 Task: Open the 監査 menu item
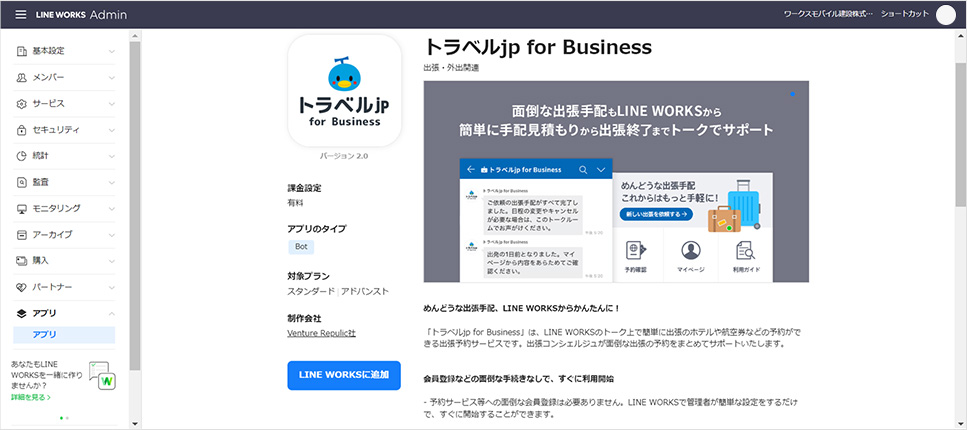[x=64, y=183]
